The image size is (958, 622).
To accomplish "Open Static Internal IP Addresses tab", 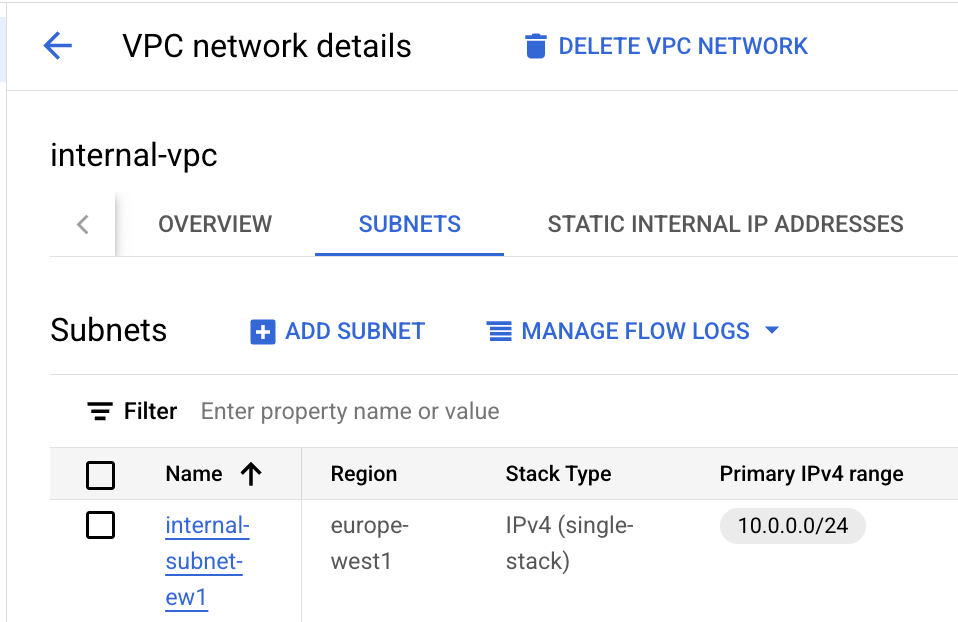I will 725,224.
